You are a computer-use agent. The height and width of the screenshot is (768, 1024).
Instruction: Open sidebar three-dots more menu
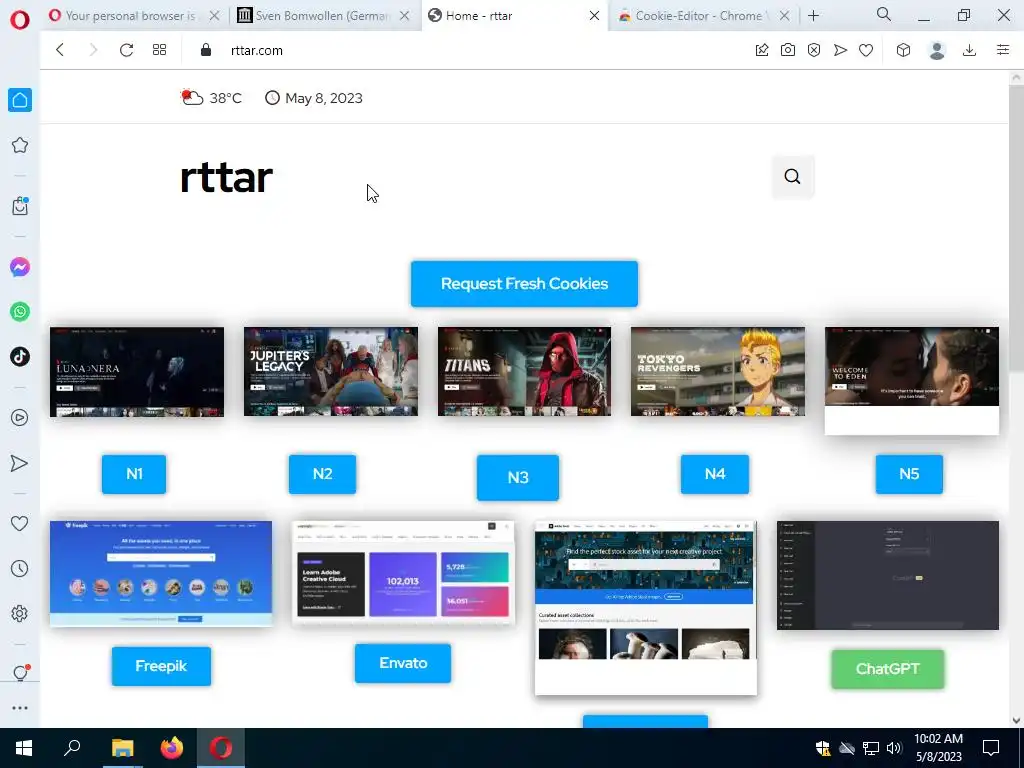click(x=20, y=708)
